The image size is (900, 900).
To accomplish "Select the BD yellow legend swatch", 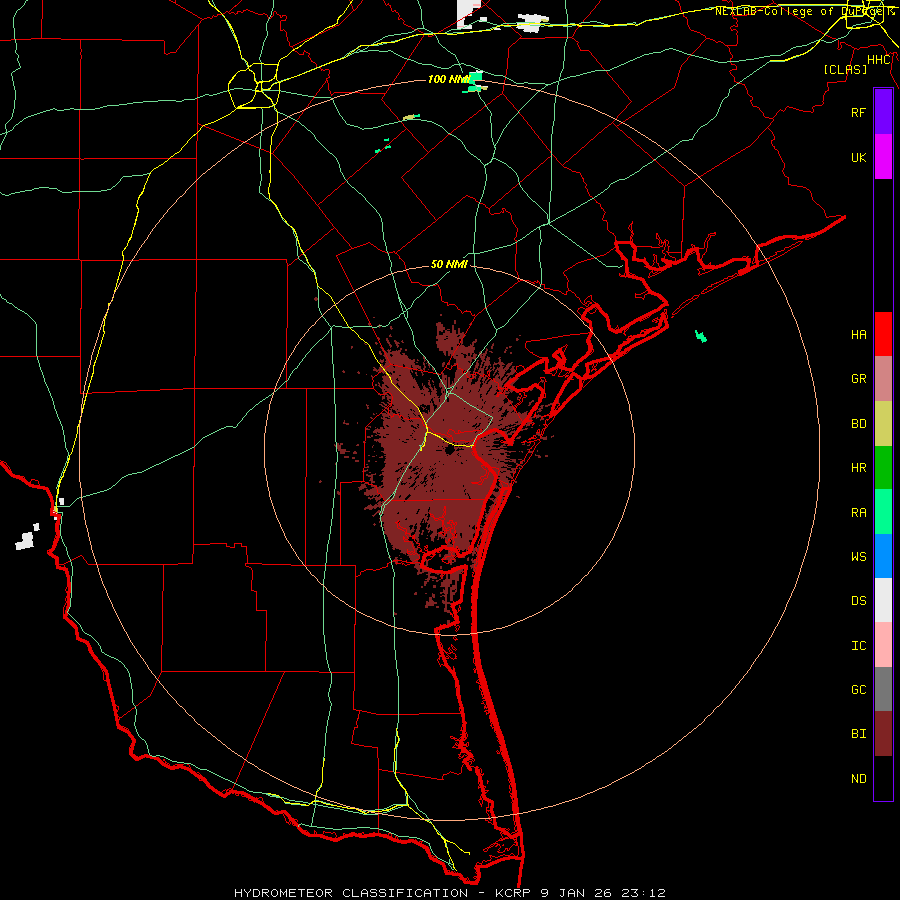I will click(x=883, y=424).
